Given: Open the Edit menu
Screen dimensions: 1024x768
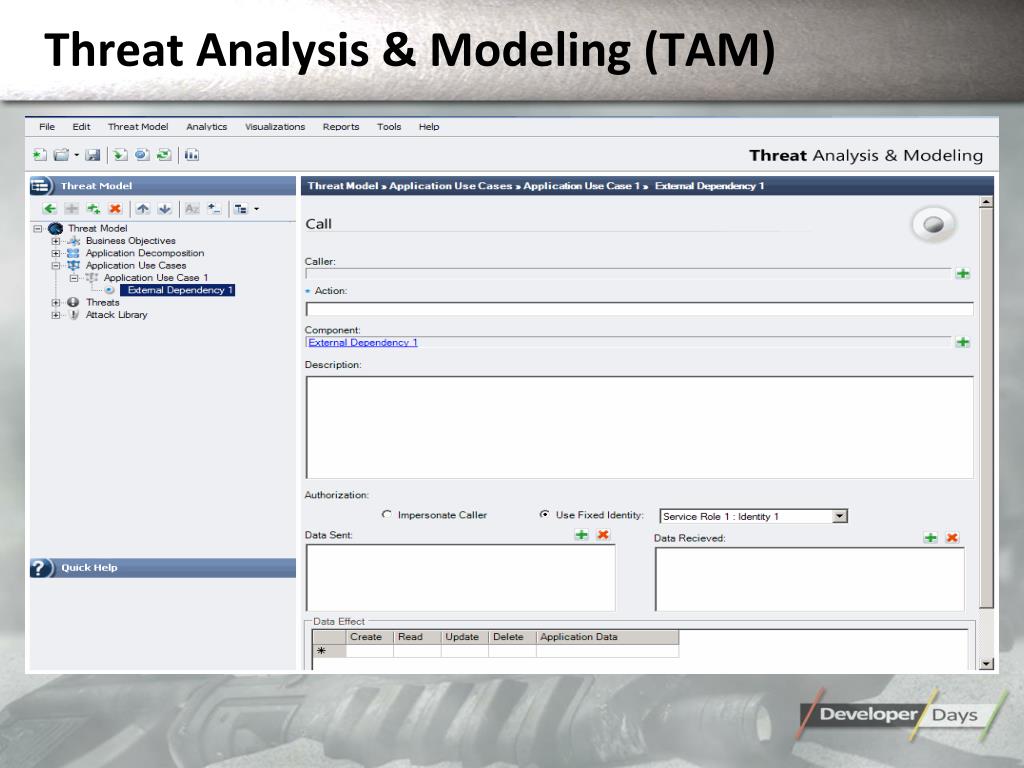Looking at the screenshot, I should [x=81, y=127].
